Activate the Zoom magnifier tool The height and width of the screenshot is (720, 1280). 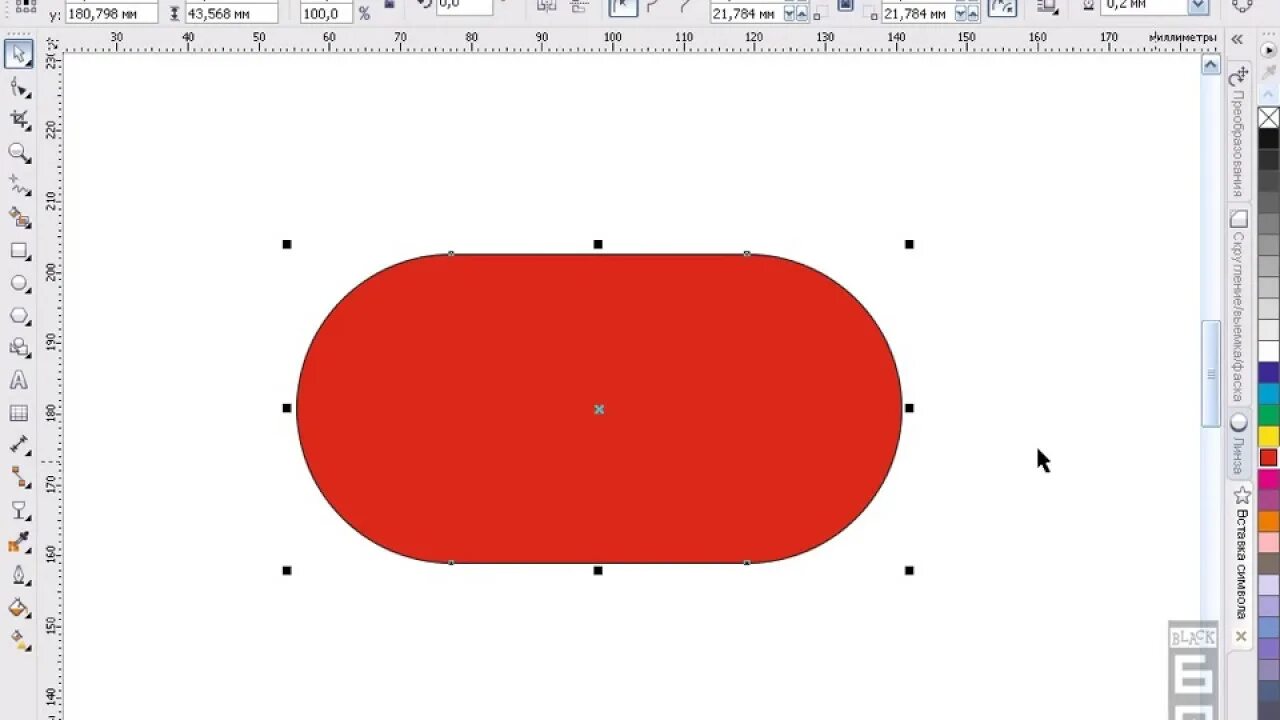(x=19, y=153)
